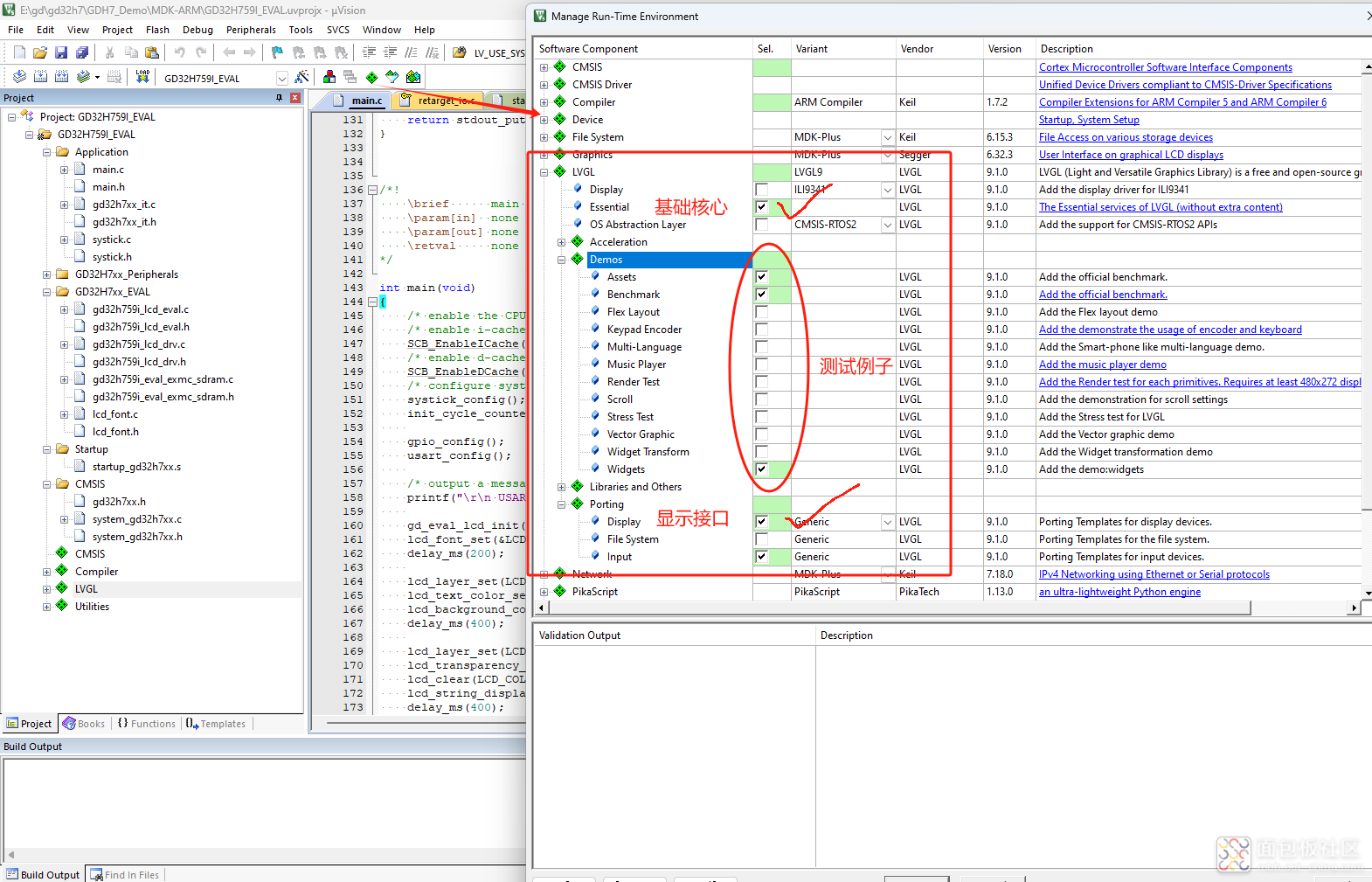The image size is (1372, 882).
Task: Open Unified Device Drivers CMSIS-Driver link
Action: (1185, 85)
